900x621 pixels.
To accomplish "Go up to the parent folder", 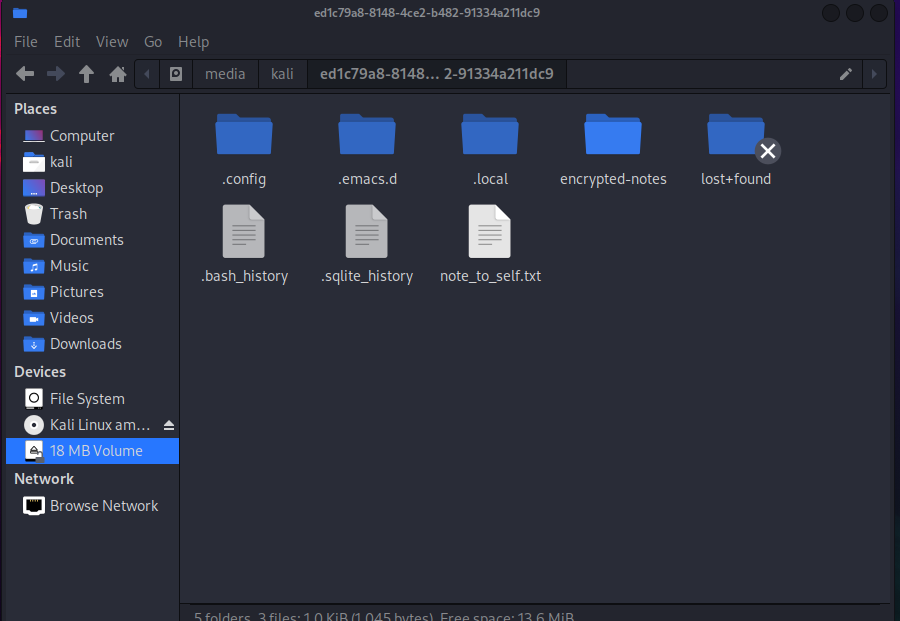I will tap(87, 74).
